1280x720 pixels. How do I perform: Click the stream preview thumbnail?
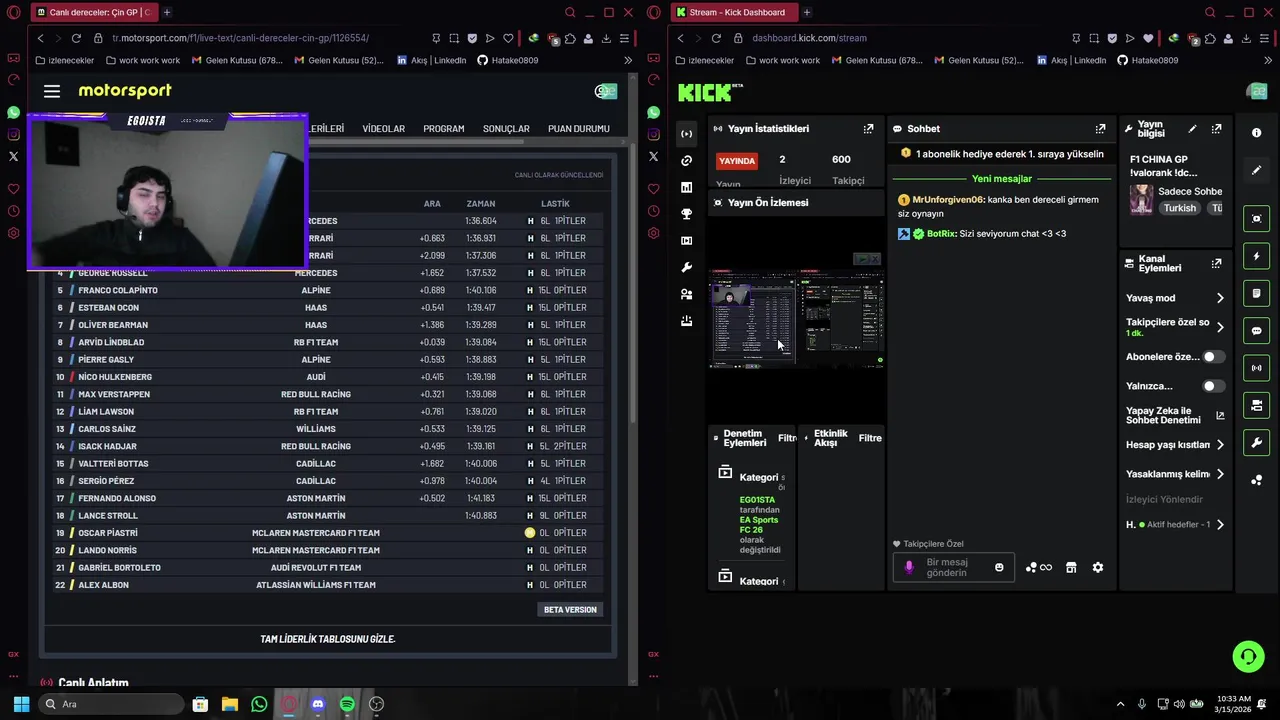[x=796, y=322]
